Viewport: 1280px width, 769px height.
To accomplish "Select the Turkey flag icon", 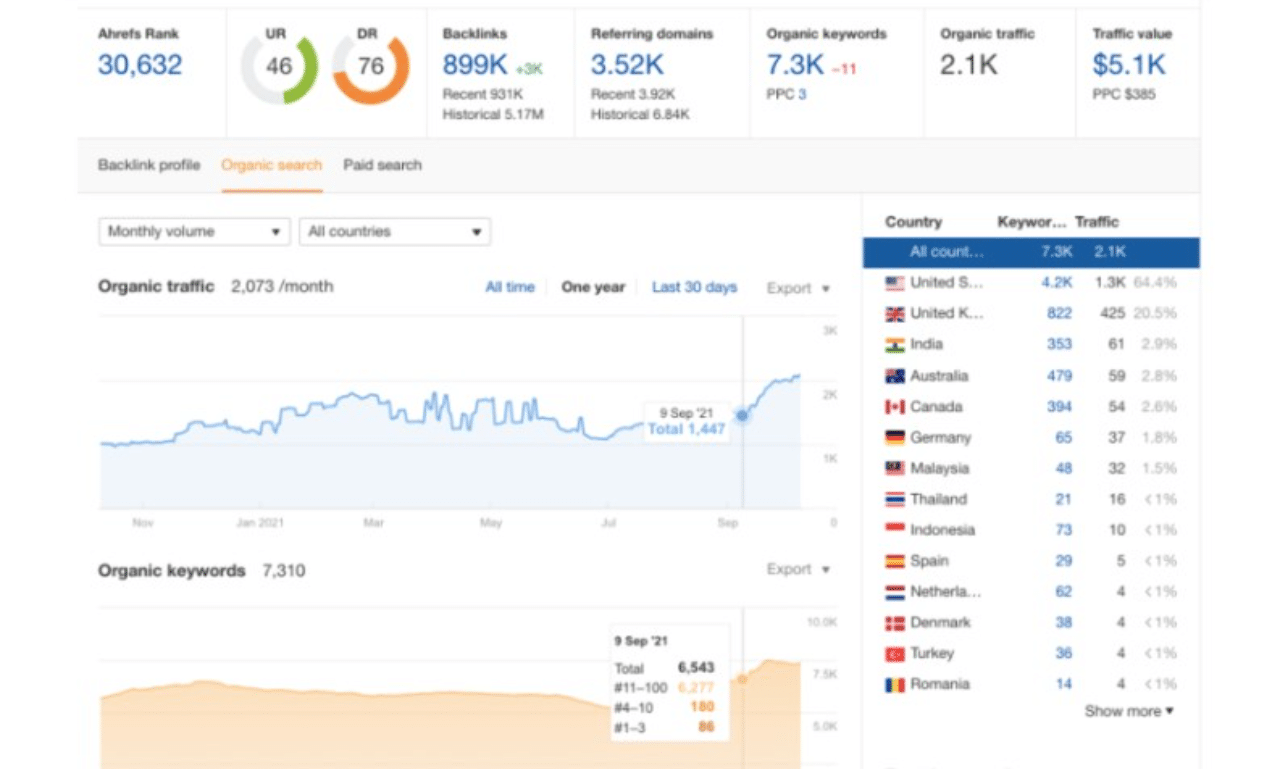I will [x=894, y=654].
